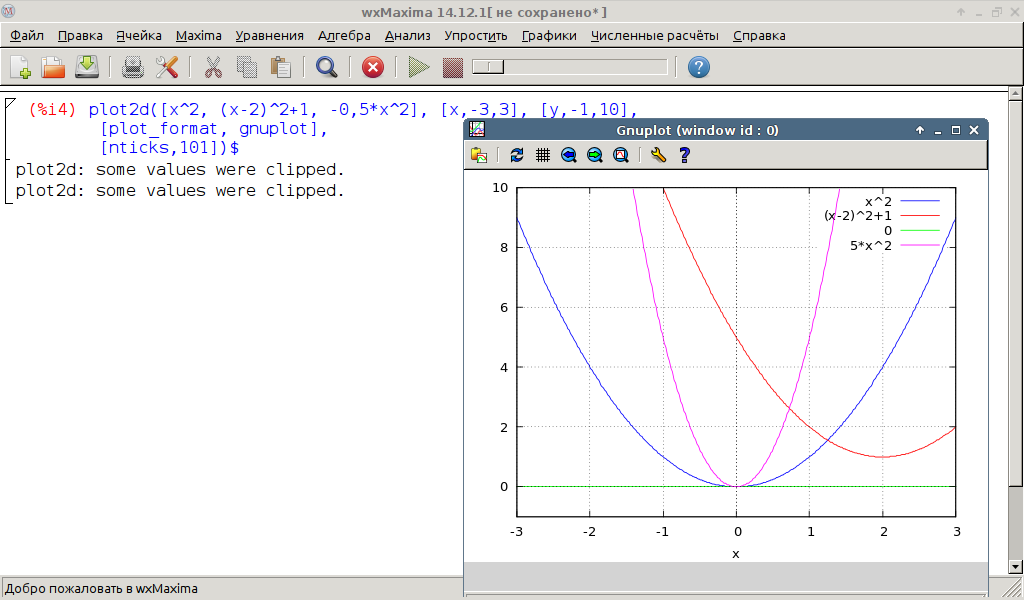Click the New document icon
1024x600 pixels.
point(20,67)
